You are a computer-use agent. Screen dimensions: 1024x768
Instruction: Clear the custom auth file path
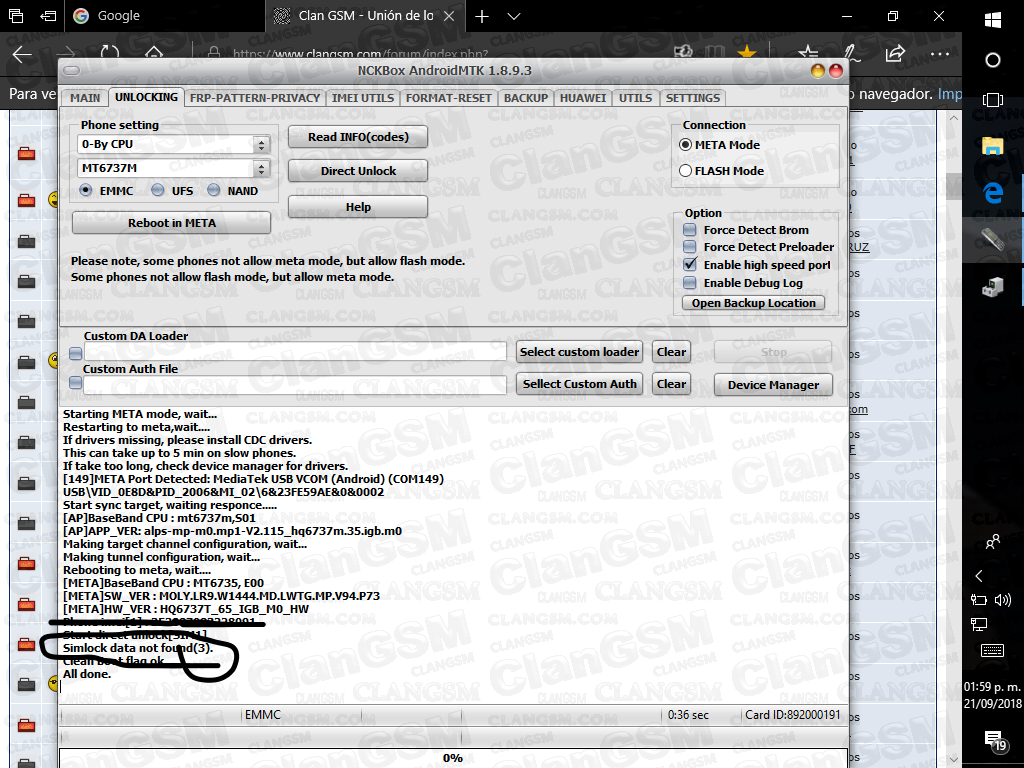pos(671,384)
